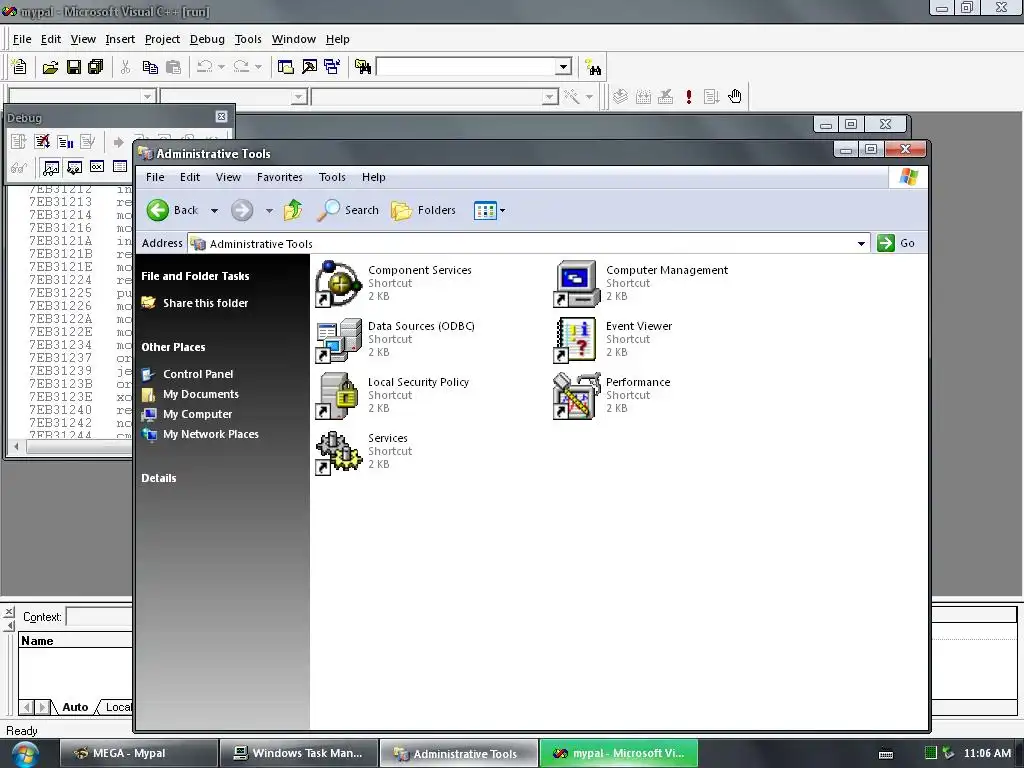Image resolution: width=1024 pixels, height=768 pixels.
Task: Open the Forward history dropdown arrow
Action: [x=269, y=211]
